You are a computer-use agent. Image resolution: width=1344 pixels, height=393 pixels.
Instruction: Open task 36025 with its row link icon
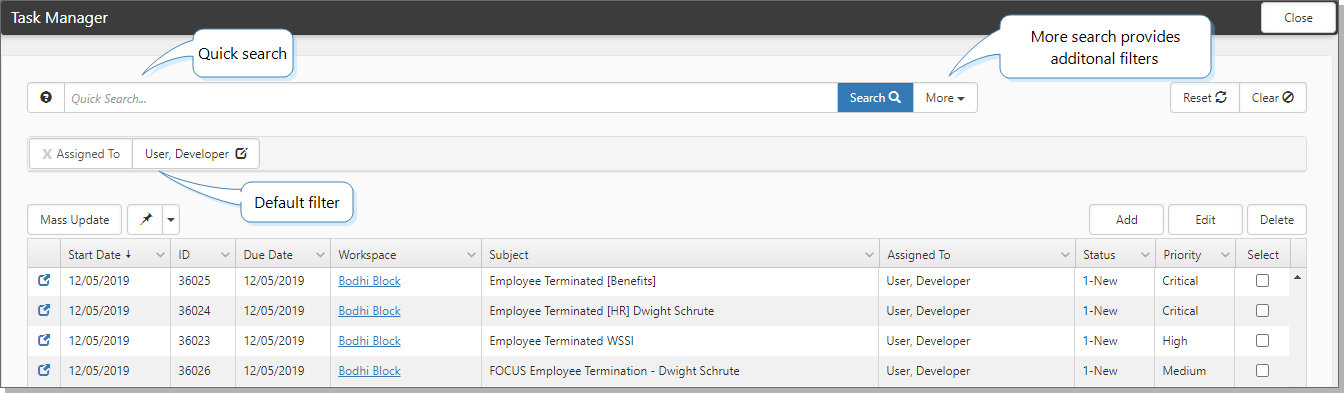point(44,281)
